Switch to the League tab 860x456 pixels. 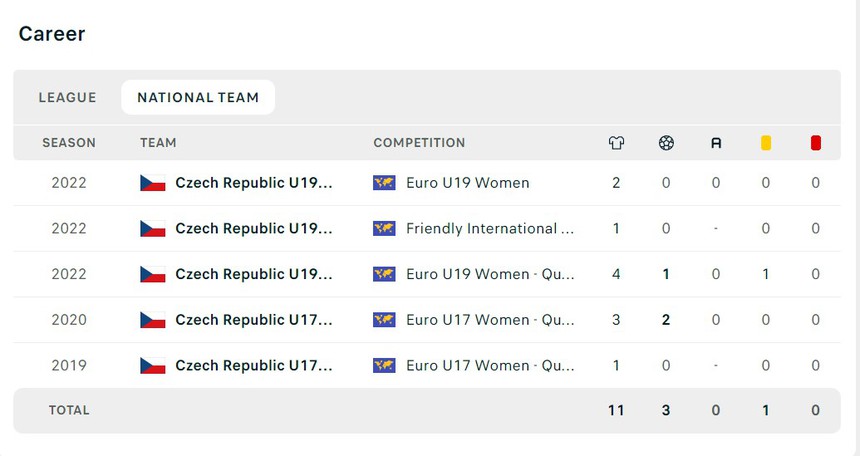point(68,98)
